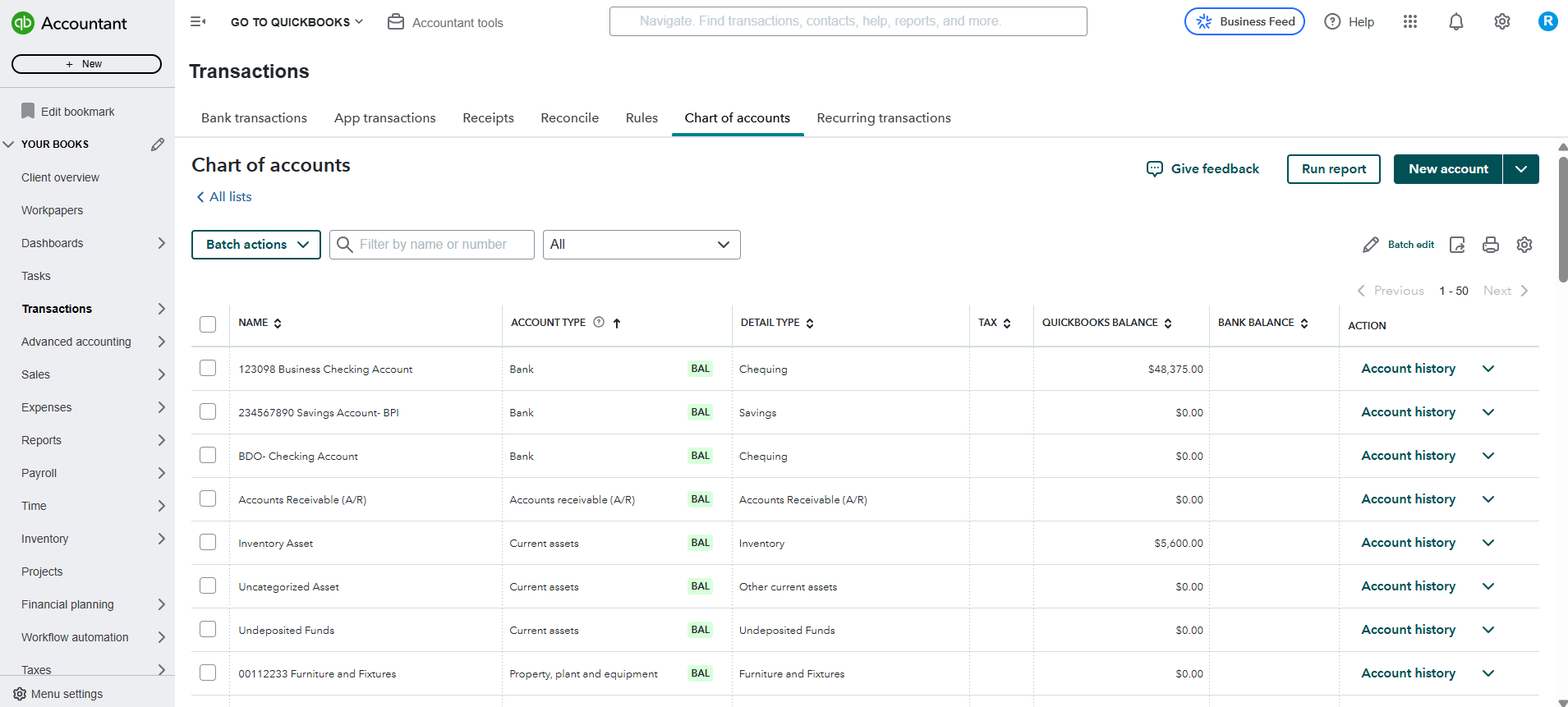Image resolution: width=1568 pixels, height=707 pixels.
Task: Check the 234567890 Savings Account- BPI row
Action: pyautogui.click(x=208, y=411)
